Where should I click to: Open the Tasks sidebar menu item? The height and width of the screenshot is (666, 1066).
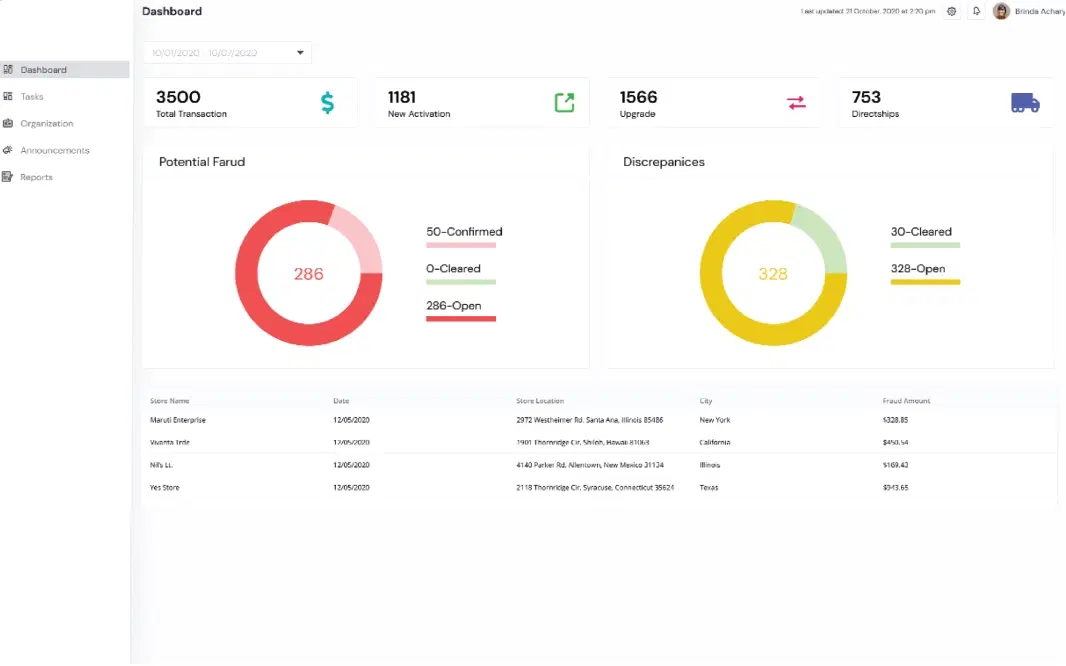pyautogui.click(x=32, y=97)
